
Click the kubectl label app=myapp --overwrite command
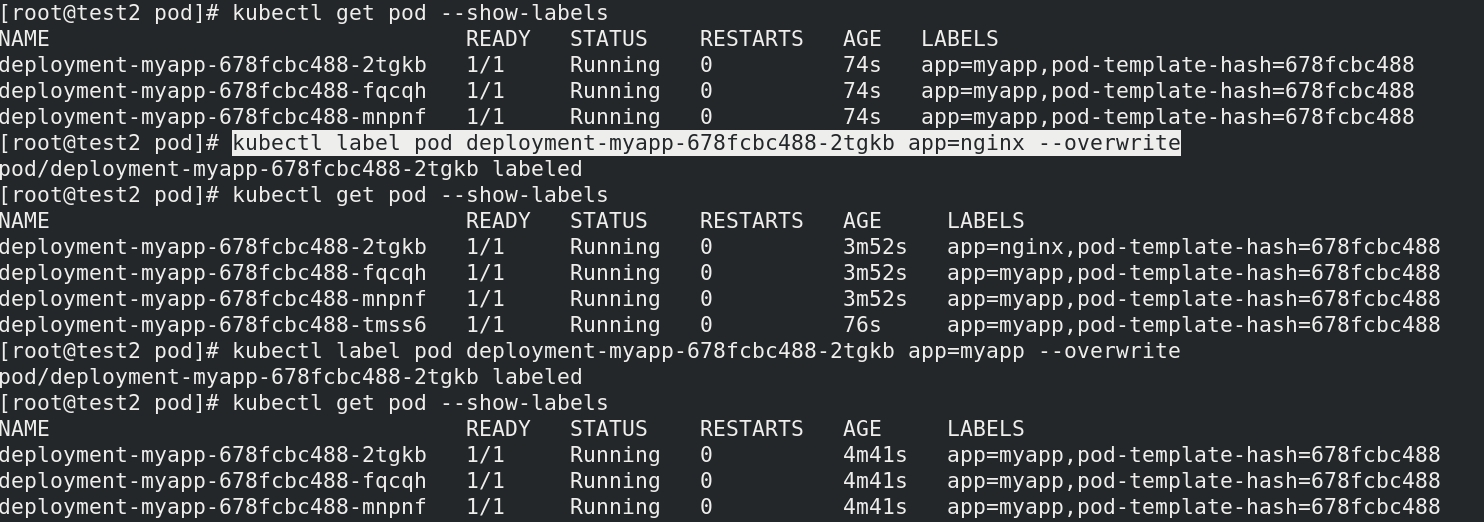(706, 351)
